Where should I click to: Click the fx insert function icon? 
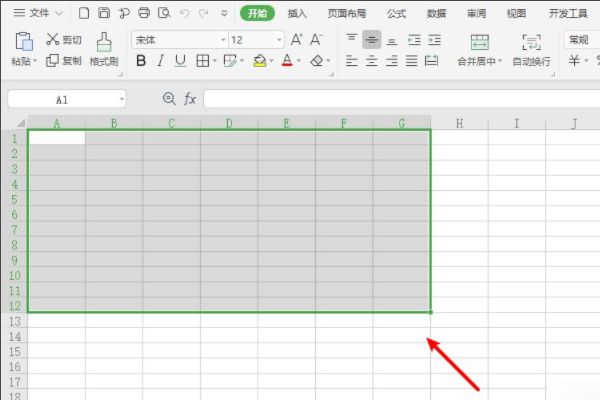click(x=190, y=99)
